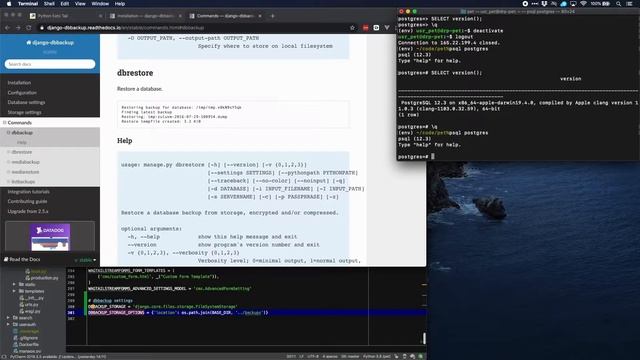Collapse the dbbackup entry in sidebar
The width and height of the screenshot is (640, 360).
9,133
